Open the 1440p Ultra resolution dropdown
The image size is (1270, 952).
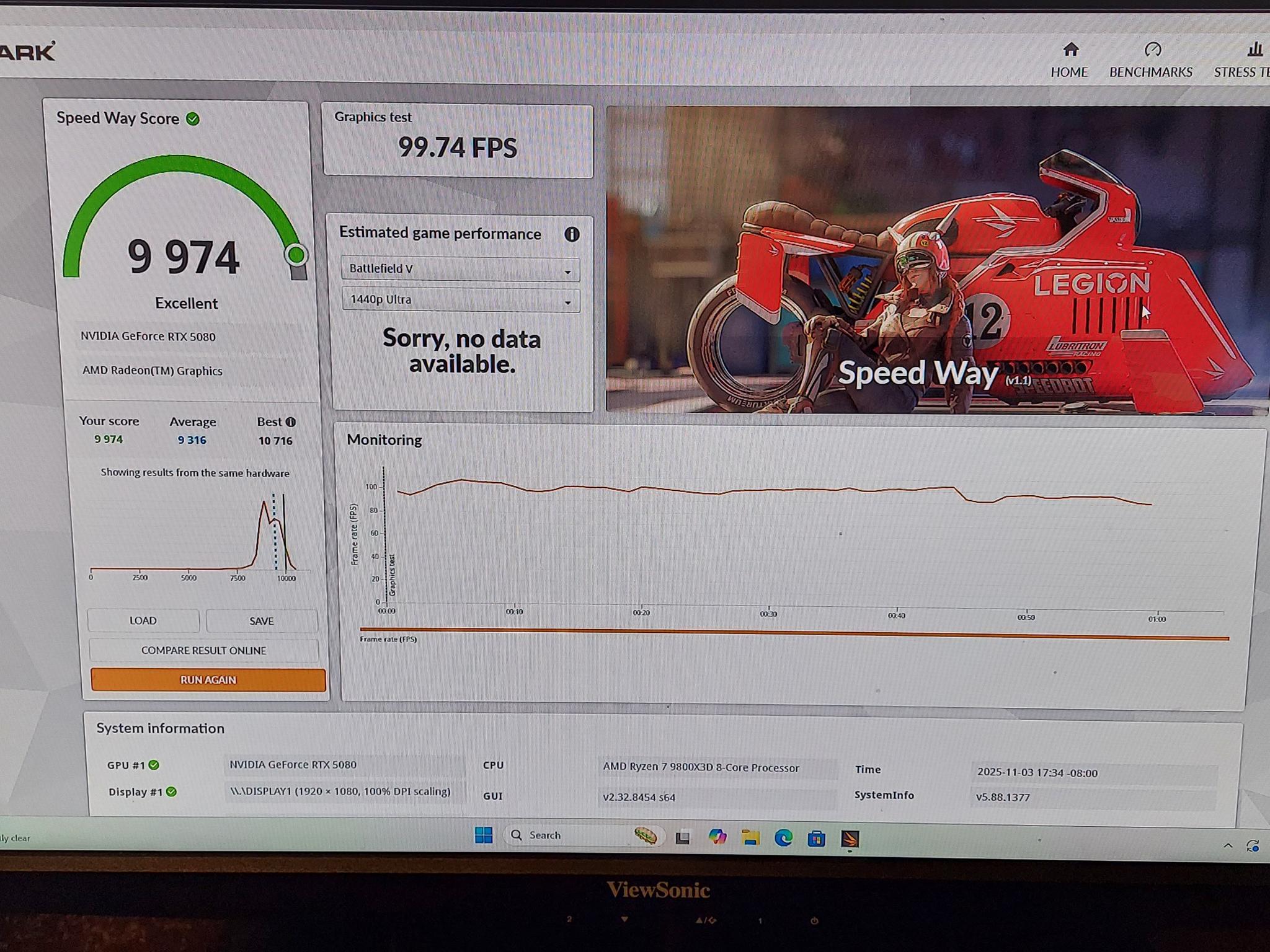pos(461,300)
